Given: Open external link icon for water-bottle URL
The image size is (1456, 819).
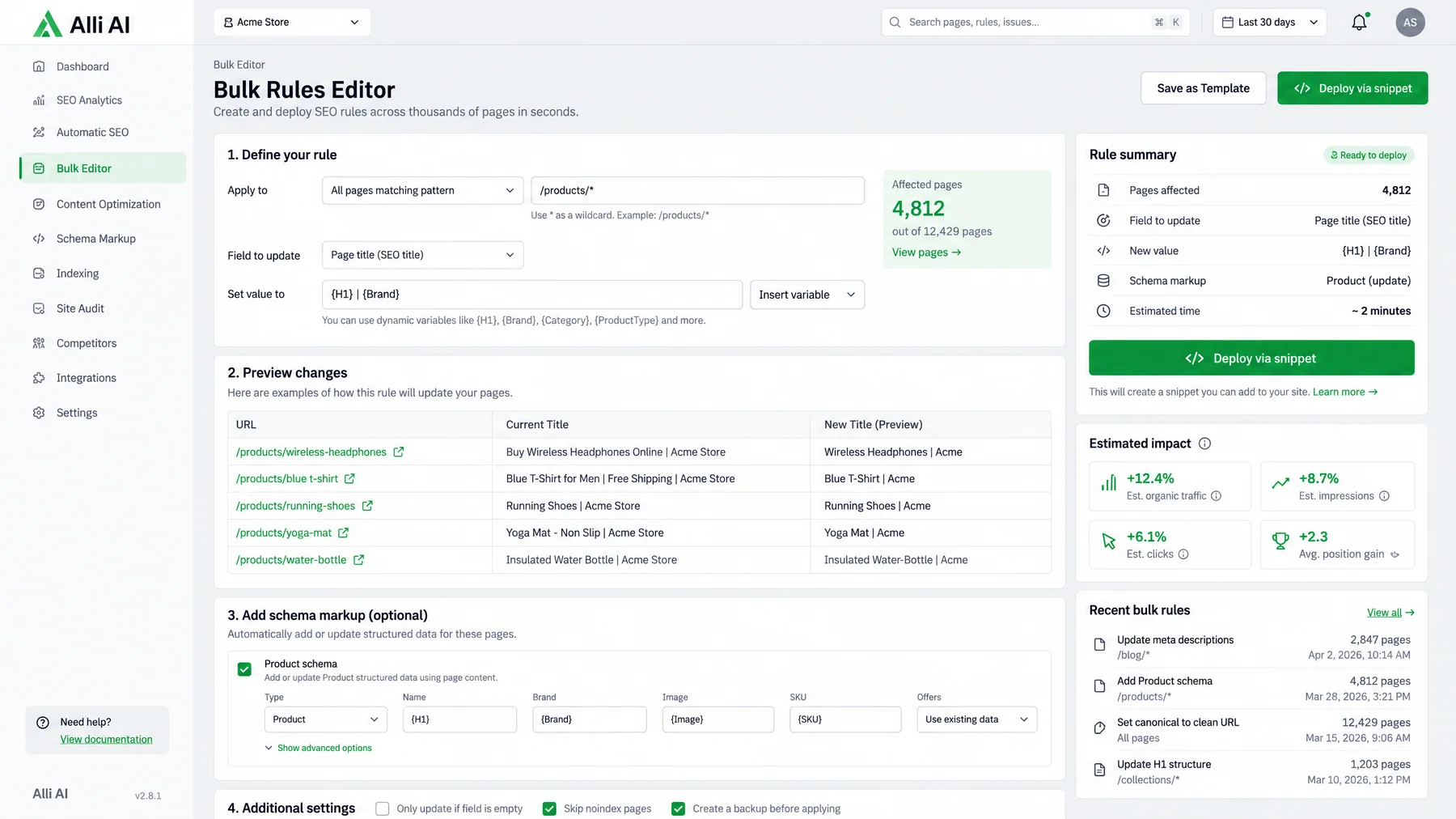Looking at the screenshot, I should coord(358,560).
